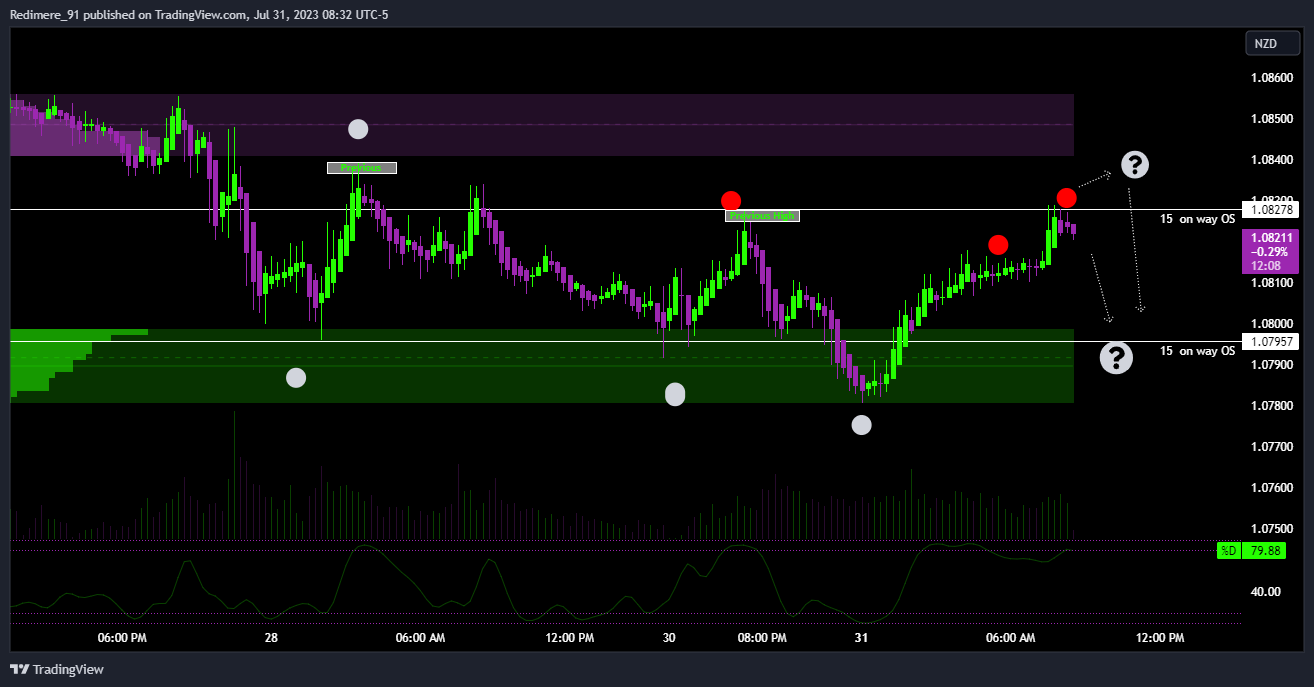Click the 1.07600 price axis value

pos(1270,487)
